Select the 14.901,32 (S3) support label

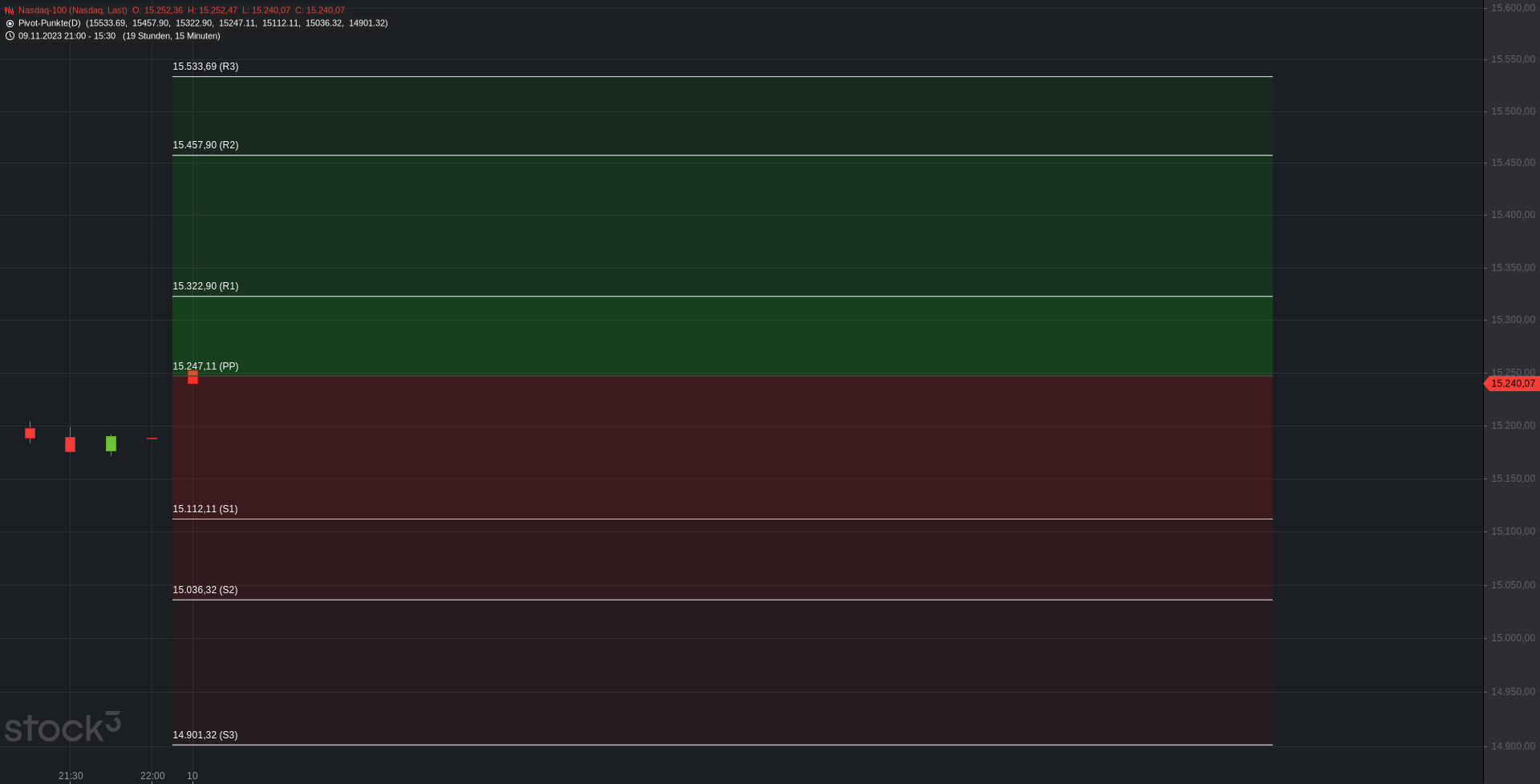pos(205,735)
